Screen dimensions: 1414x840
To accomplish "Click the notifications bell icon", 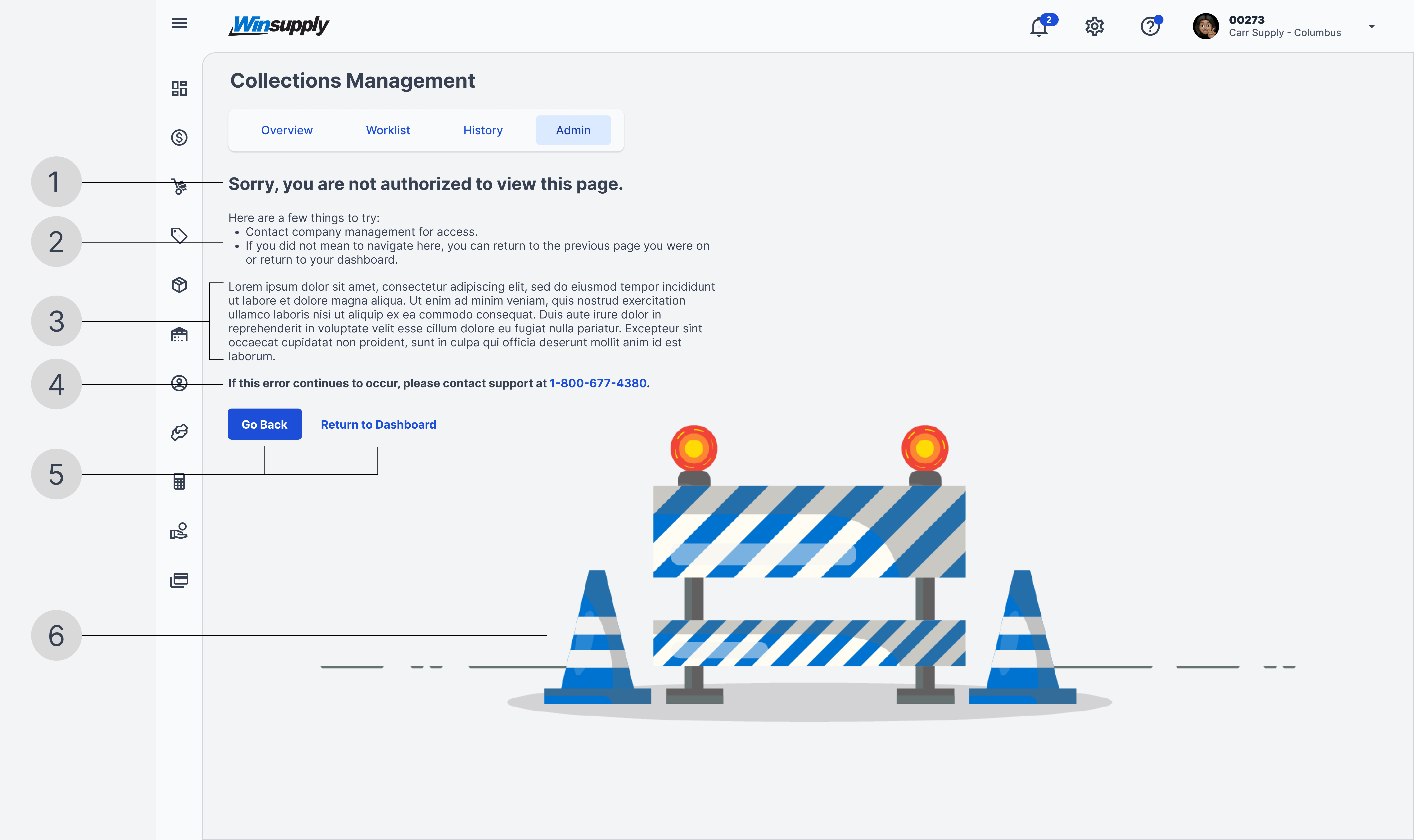I will point(1039,27).
